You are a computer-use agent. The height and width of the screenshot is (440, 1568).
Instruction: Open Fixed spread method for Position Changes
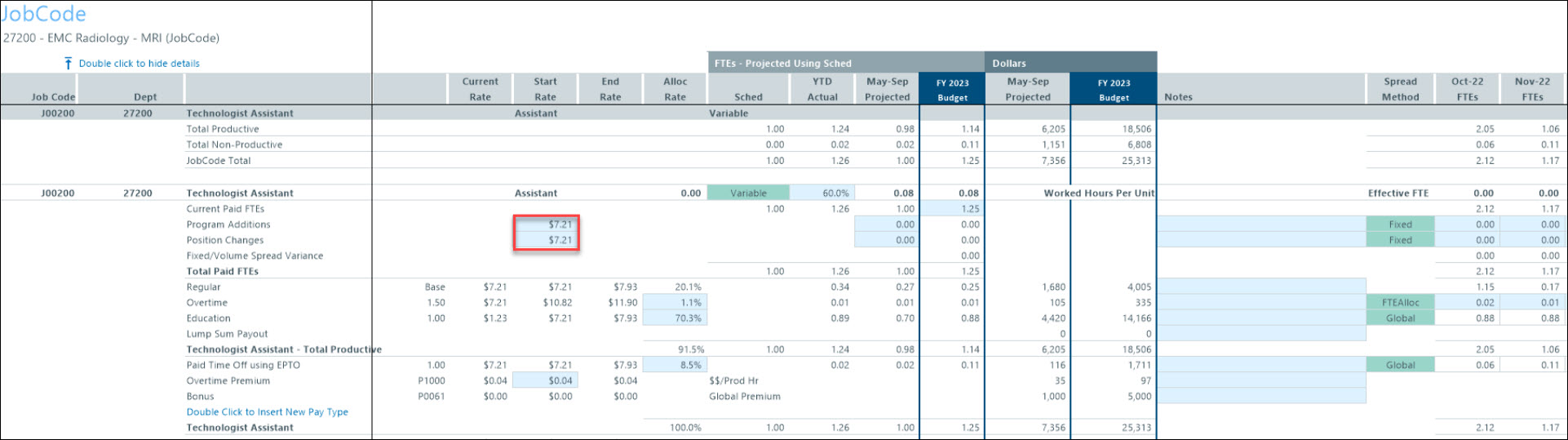pos(1400,240)
